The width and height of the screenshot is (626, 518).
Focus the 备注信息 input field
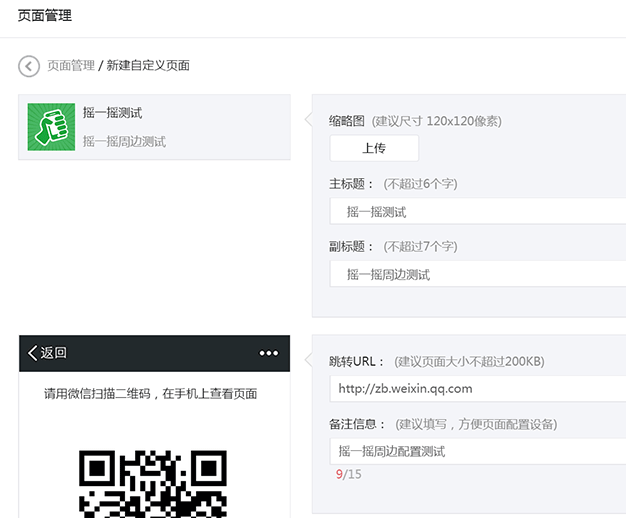click(x=478, y=451)
